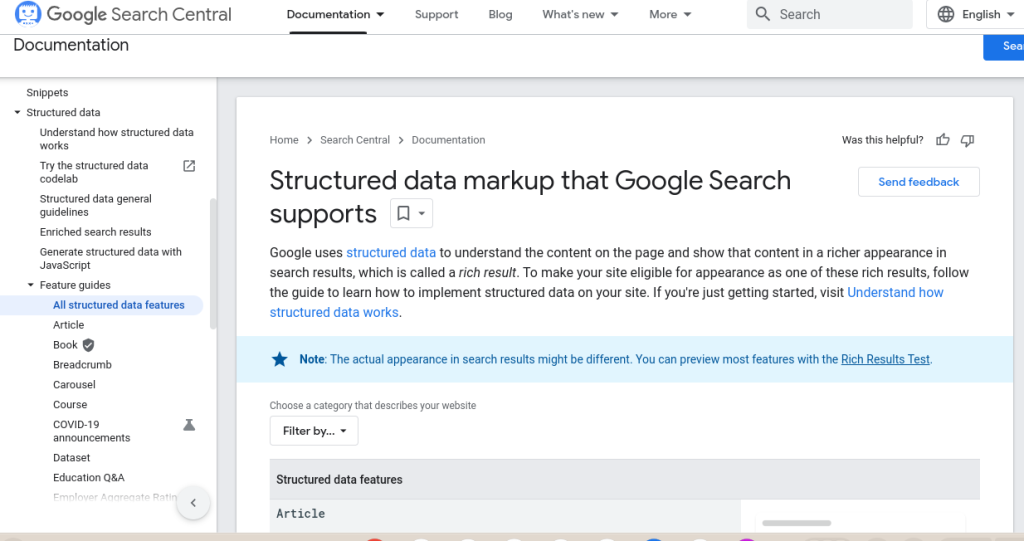Open Try the structured data codelab
Image resolution: width=1024 pixels, height=541 pixels.
coord(94,172)
